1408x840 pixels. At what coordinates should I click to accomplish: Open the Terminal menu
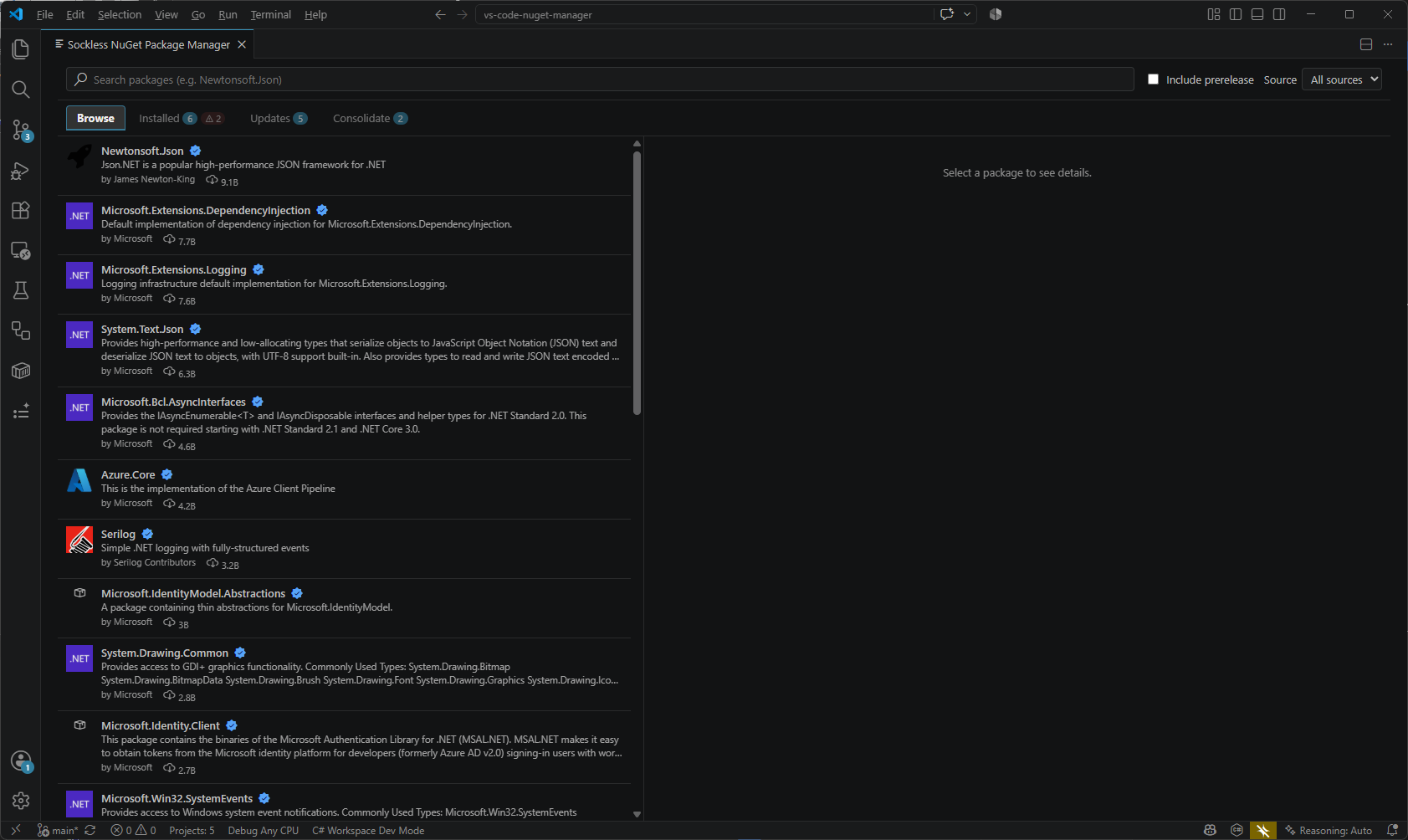coord(271,14)
